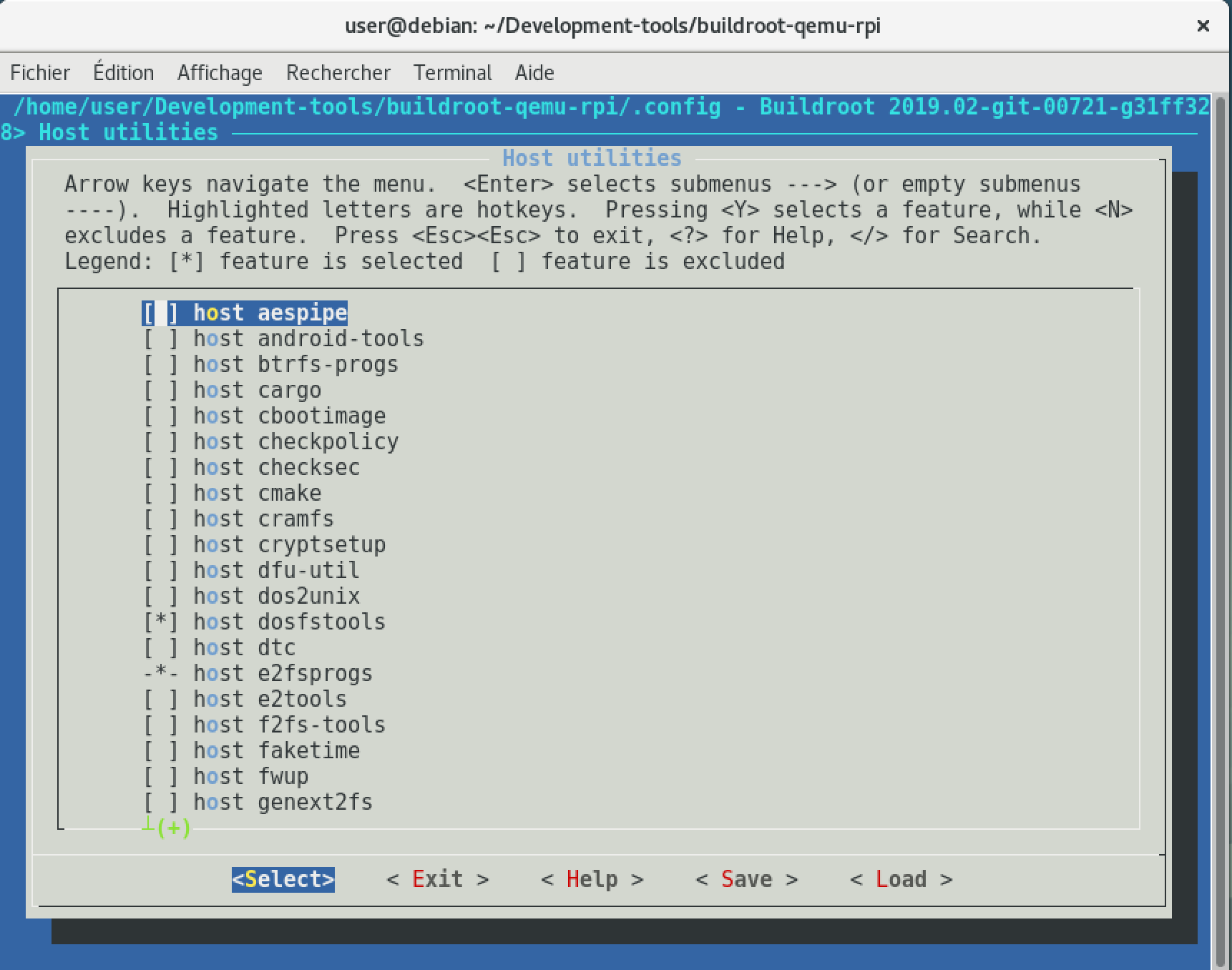Click the Load button
The height and width of the screenshot is (970, 1232).
coord(901,879)
